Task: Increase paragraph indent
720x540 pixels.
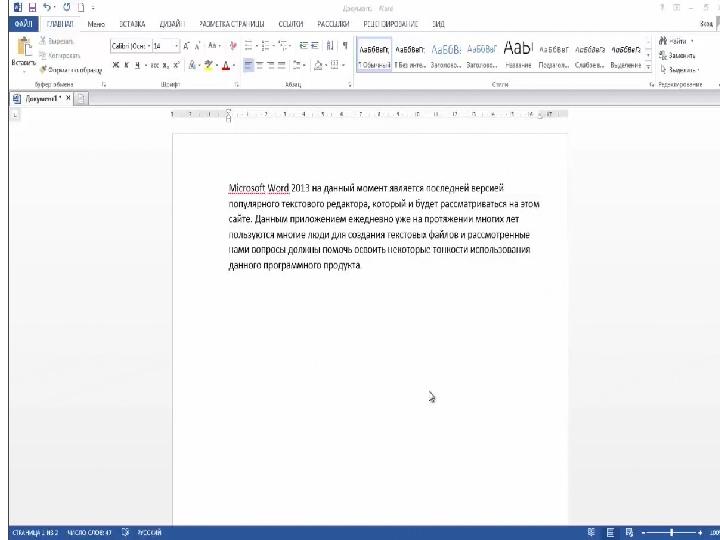Action: click(315, 46)
